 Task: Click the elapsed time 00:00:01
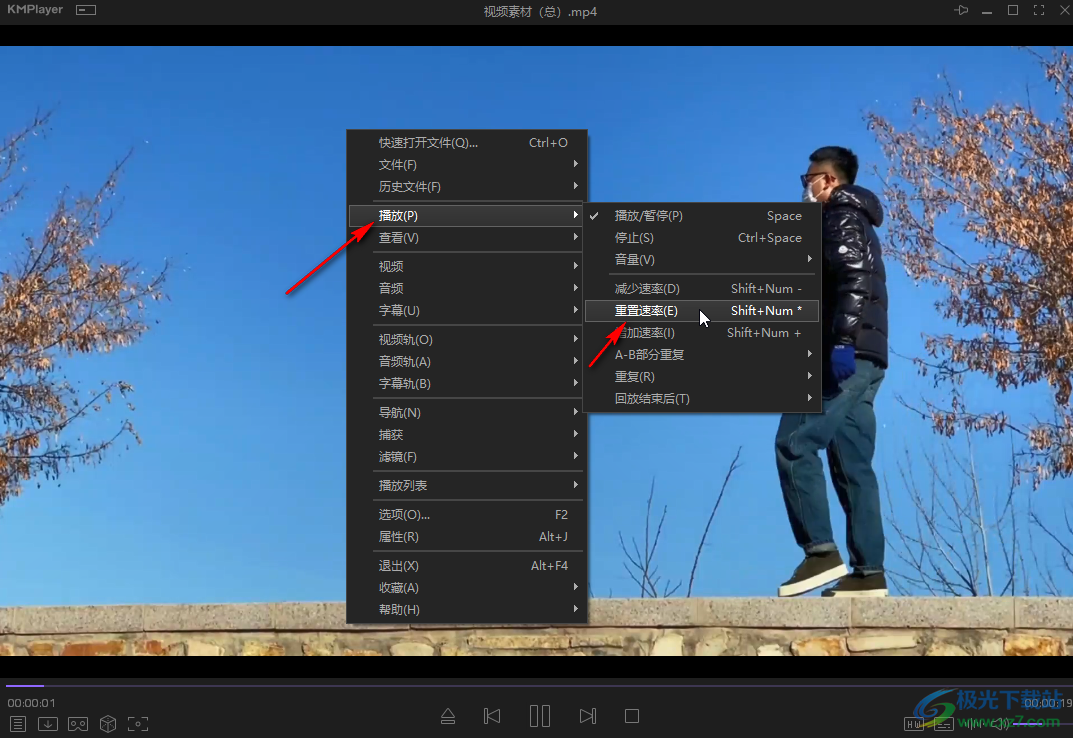[x=31, y=703]
